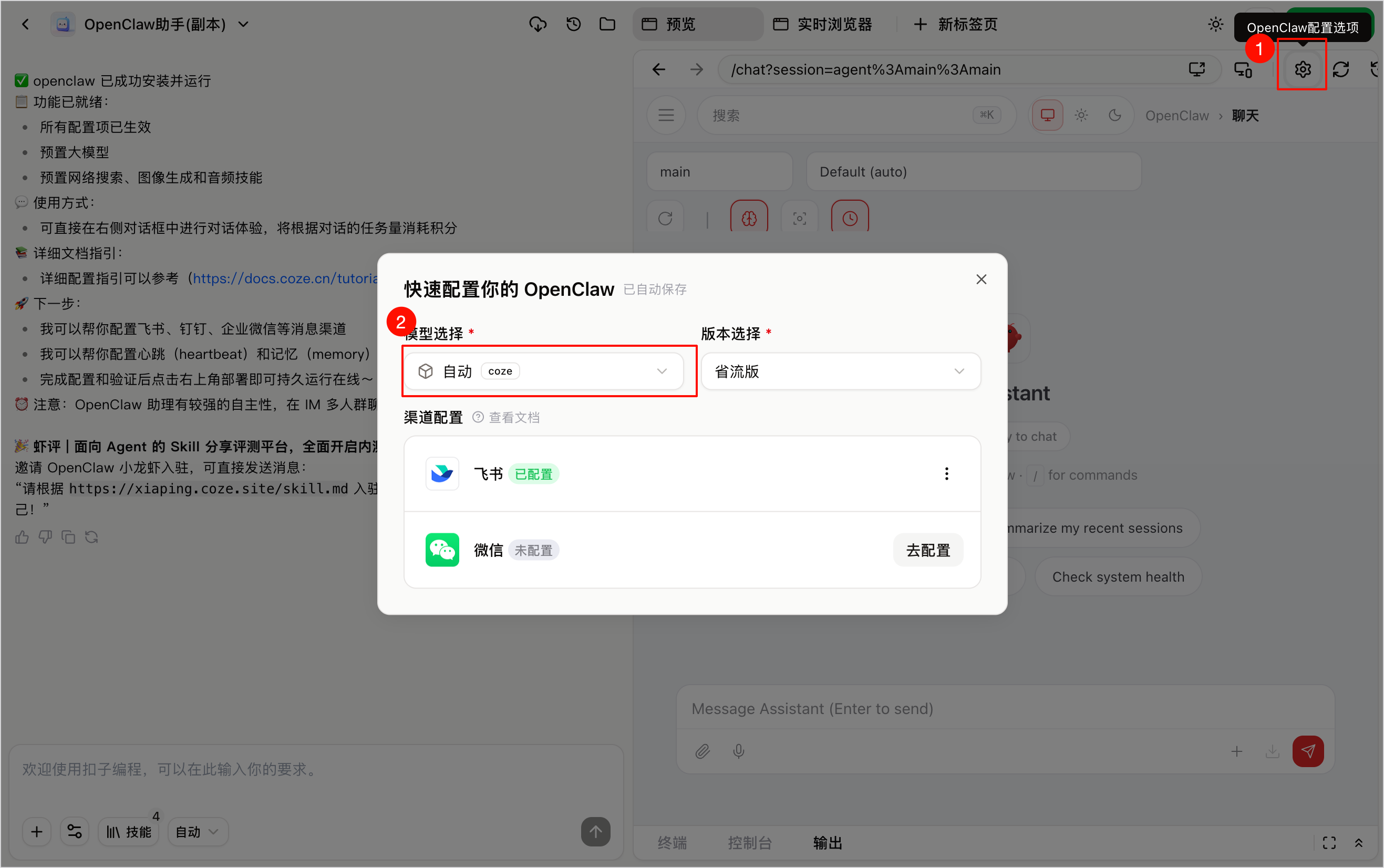Viewport: 1384px width, 868px height.
Task: Open the settings sliders icon in left input bar
Action: click(75, 831)
